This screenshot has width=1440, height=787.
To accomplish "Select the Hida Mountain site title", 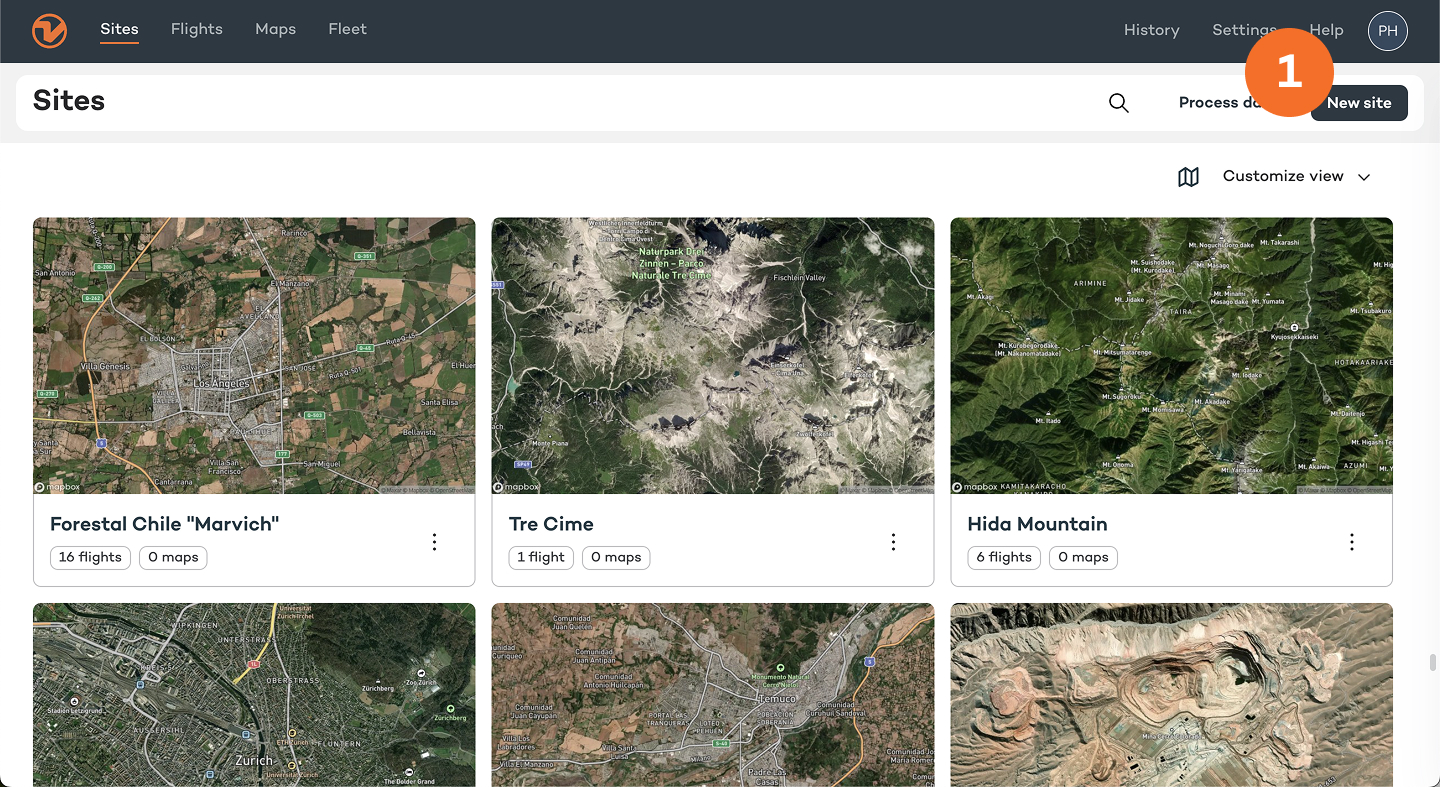I will click(1037, 524).
